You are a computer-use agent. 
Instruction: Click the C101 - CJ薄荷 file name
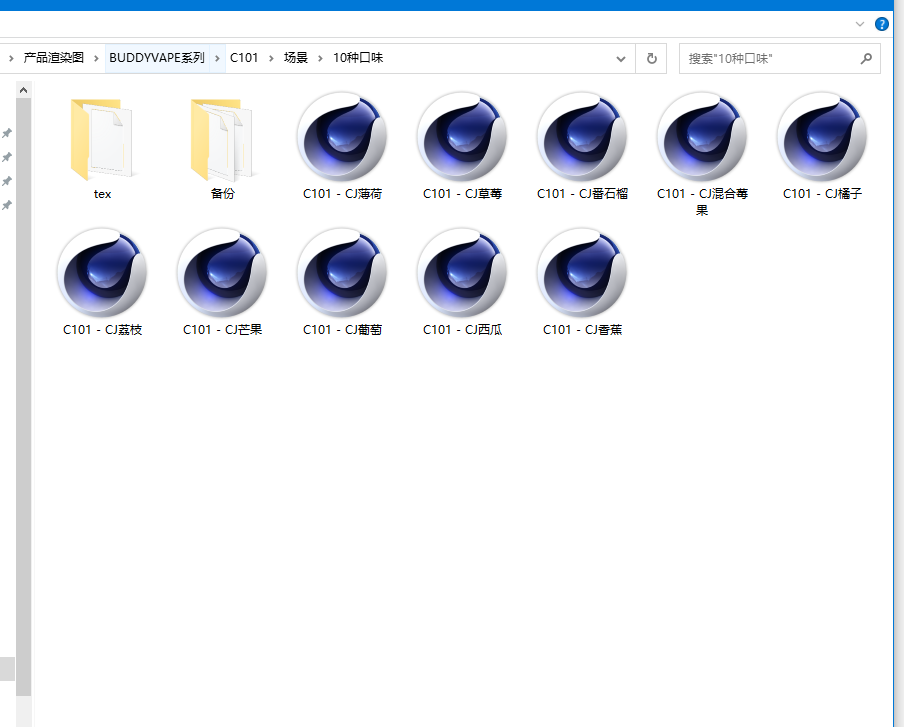click(342, 194)
